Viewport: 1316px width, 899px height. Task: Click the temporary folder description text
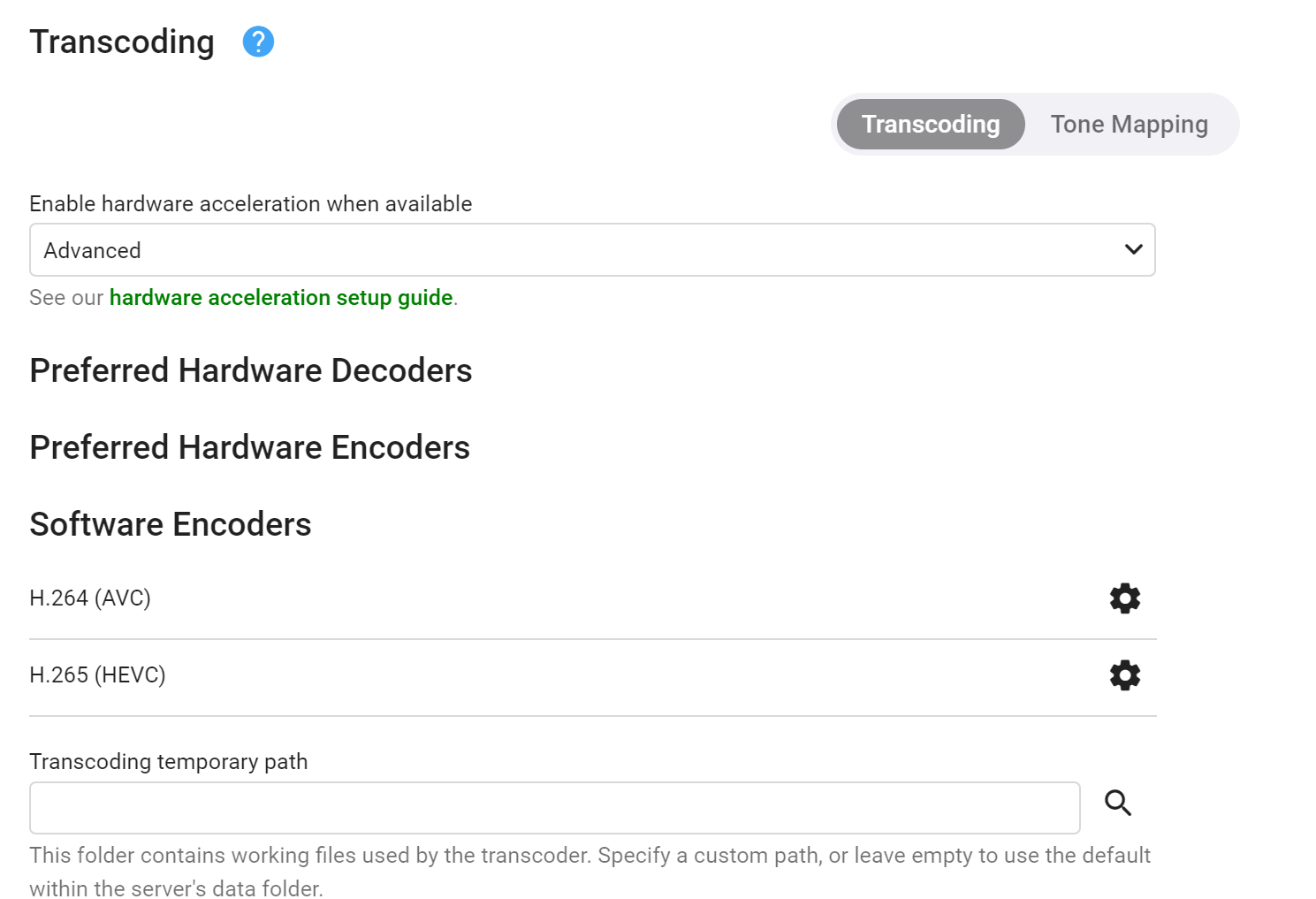(590, 856)
